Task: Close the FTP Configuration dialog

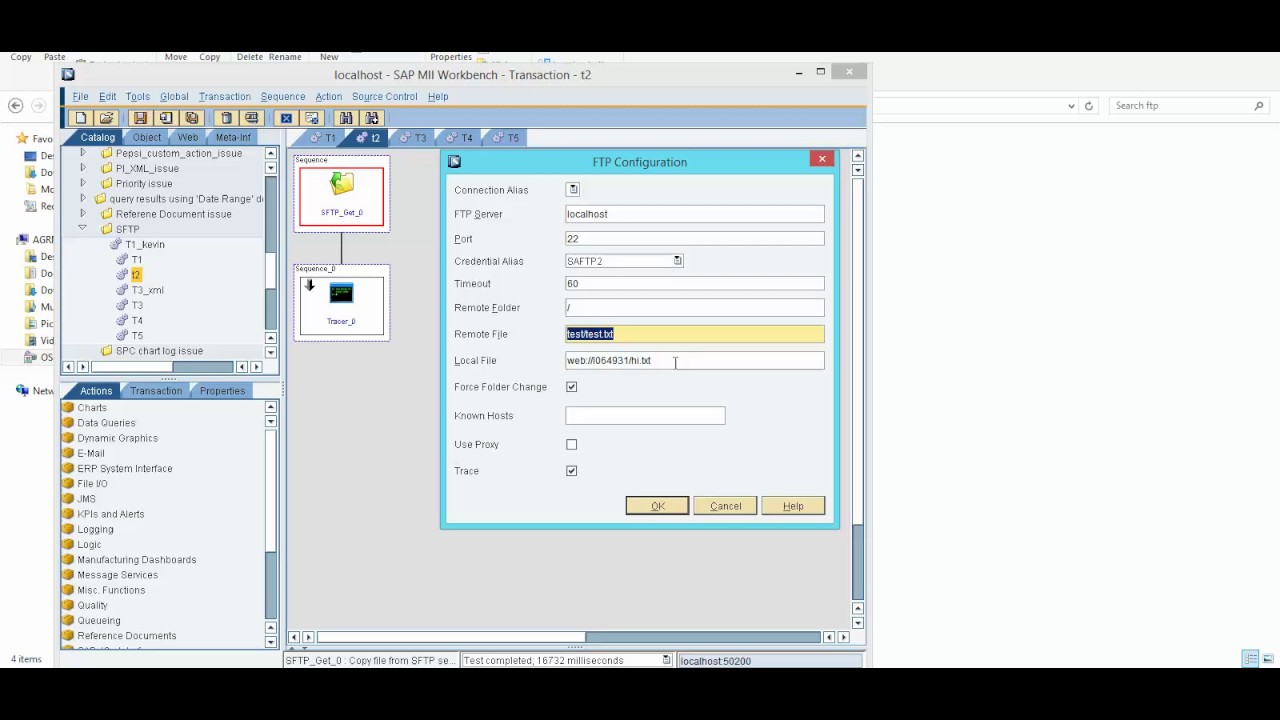Action: 822,159
